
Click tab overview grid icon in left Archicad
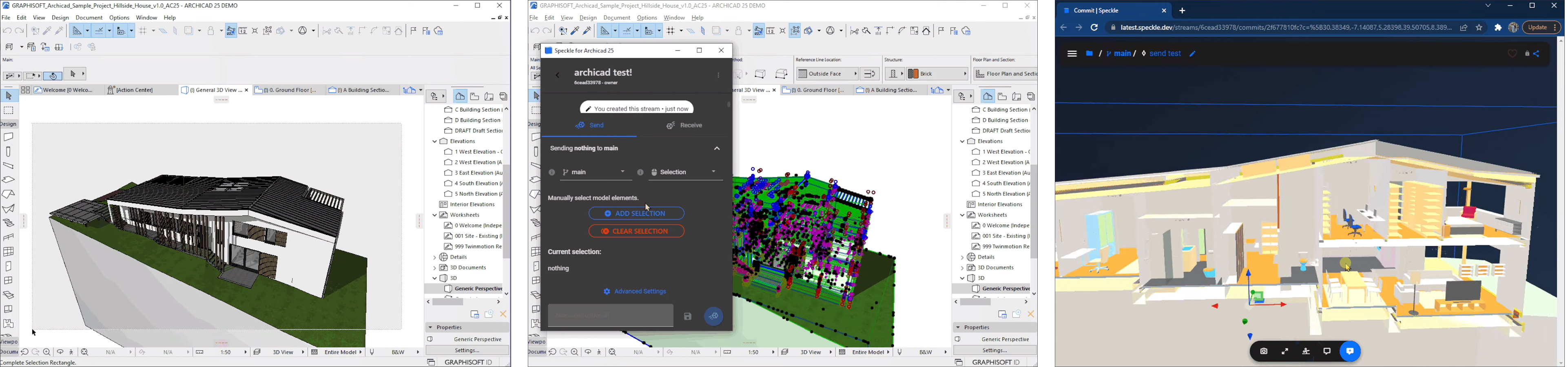26,90
